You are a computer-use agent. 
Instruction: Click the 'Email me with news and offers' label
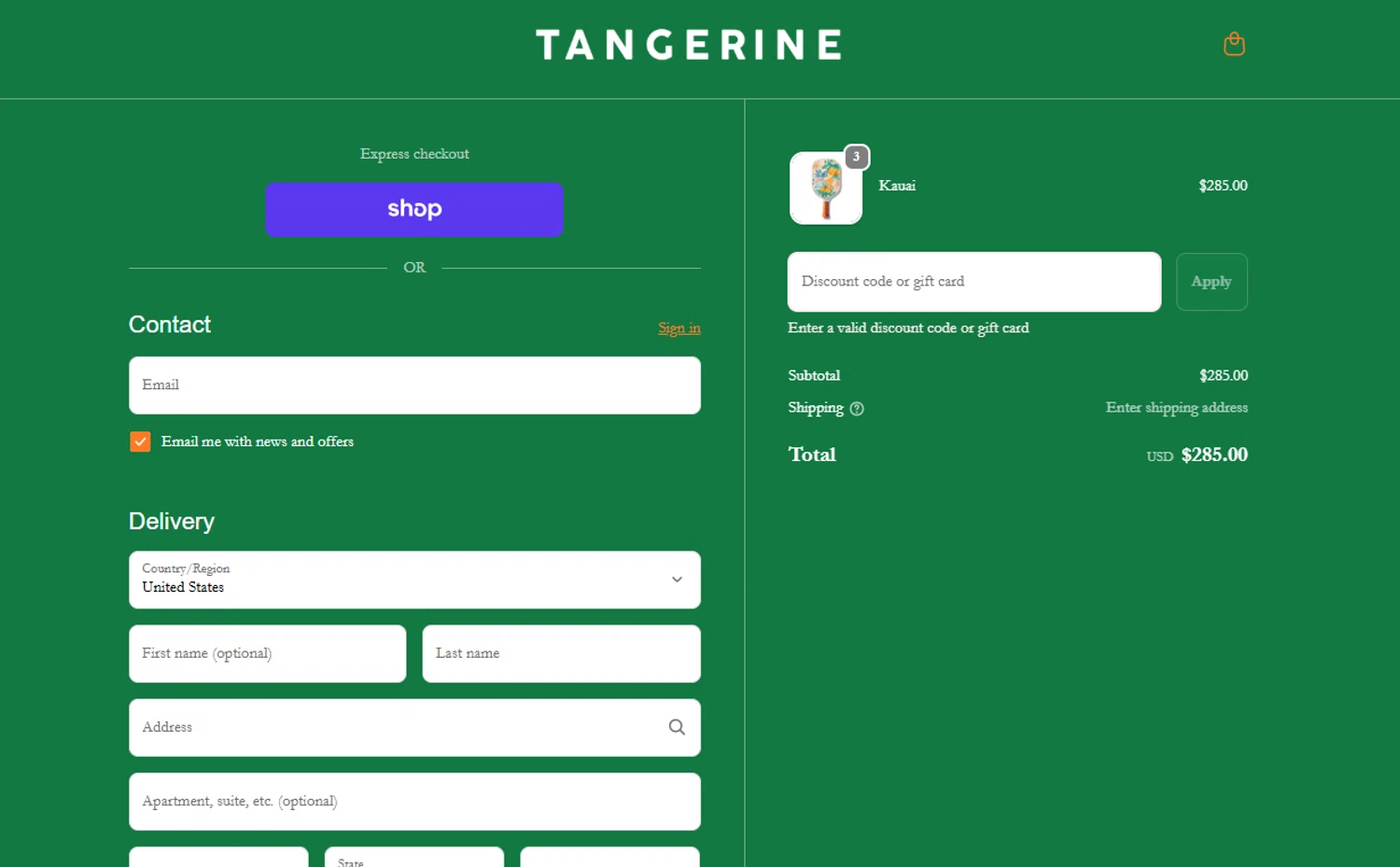coord(258,441)
